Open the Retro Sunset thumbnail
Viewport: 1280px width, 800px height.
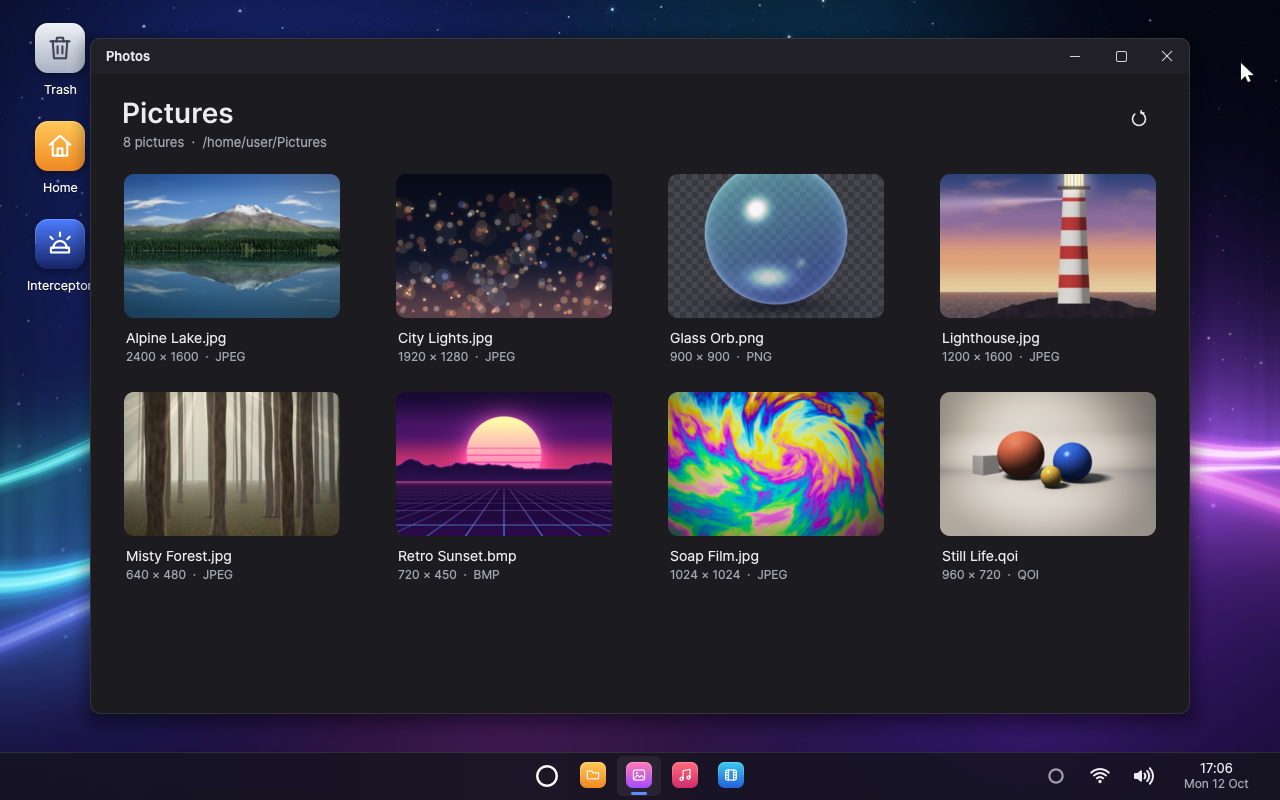(504, 464)
